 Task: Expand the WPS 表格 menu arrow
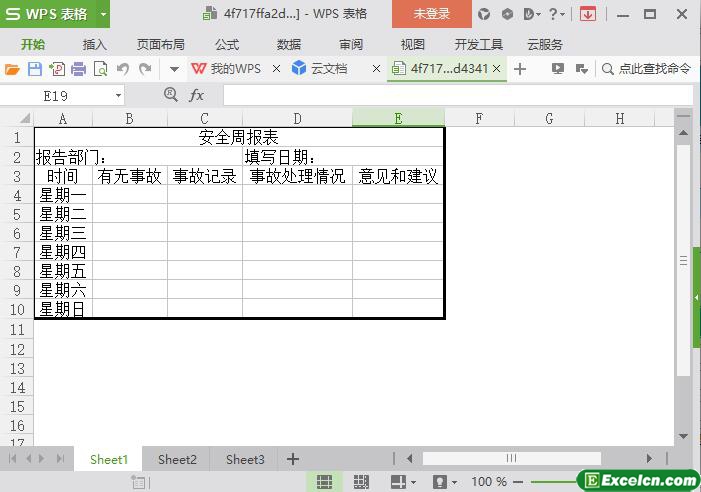point(103,14)
